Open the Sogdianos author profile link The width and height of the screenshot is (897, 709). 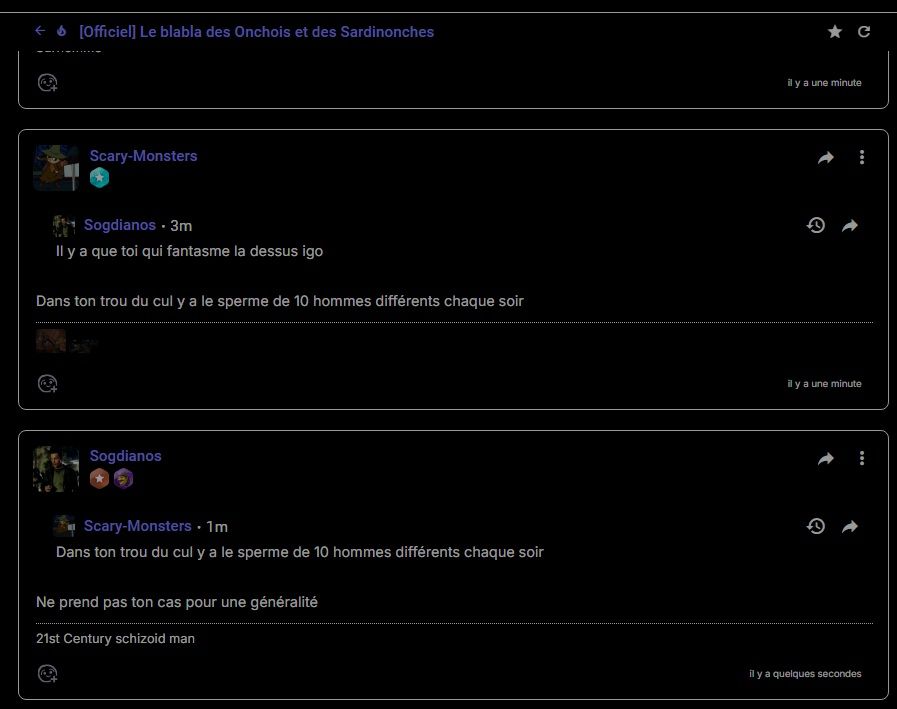125,456
